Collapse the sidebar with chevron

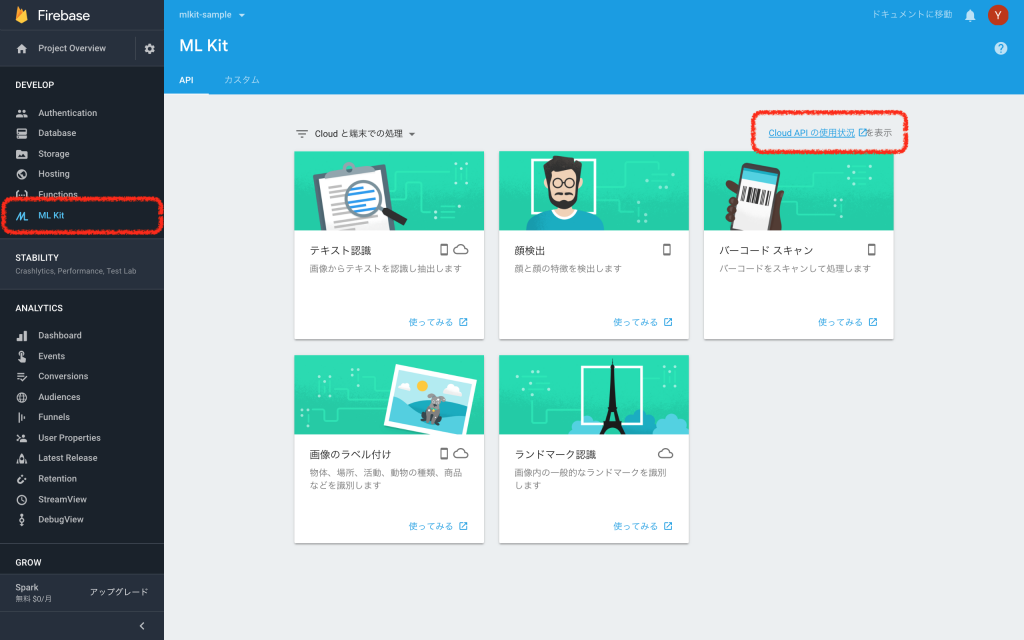click(142, 626)
